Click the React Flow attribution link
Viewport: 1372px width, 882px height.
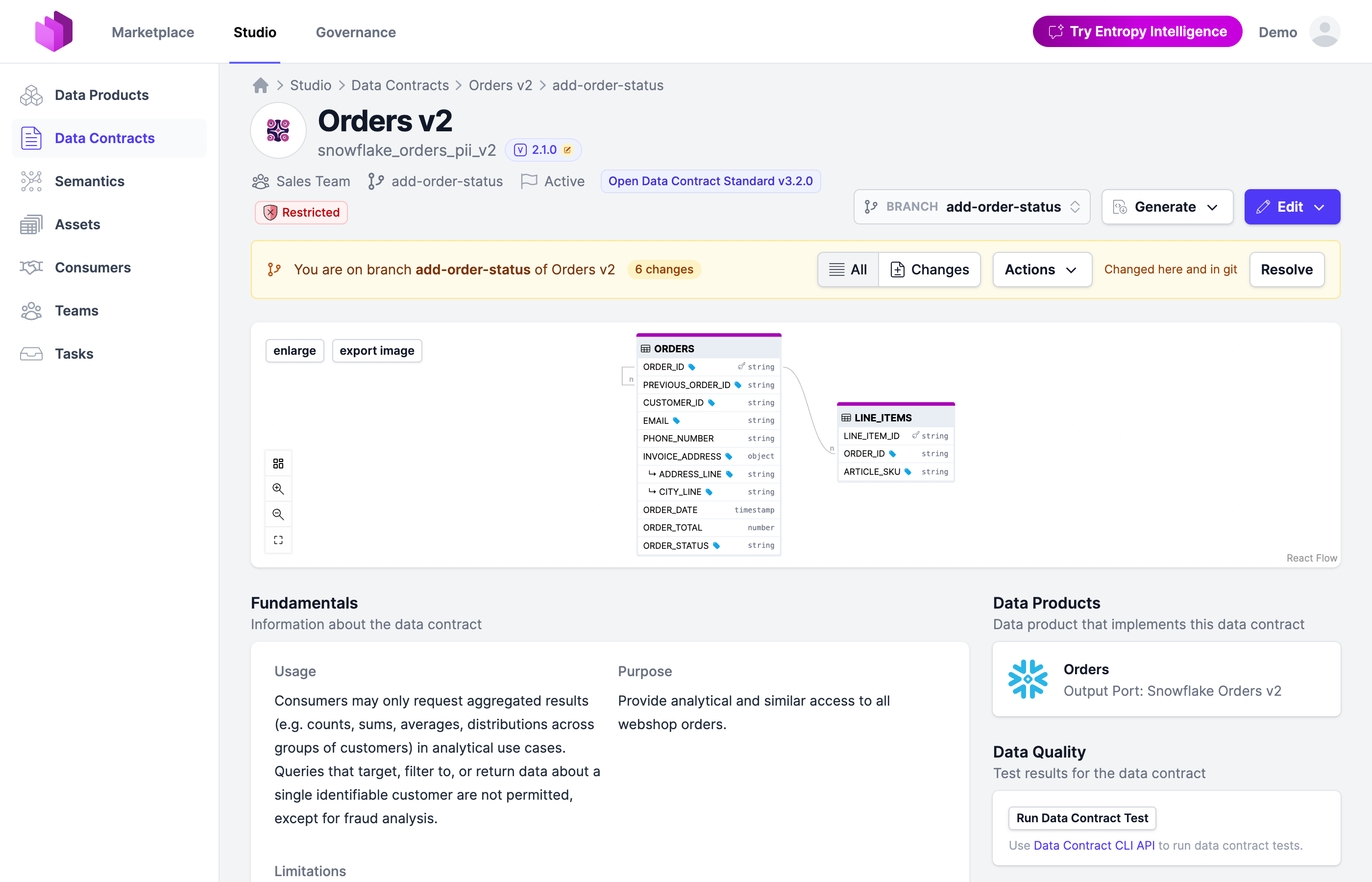1311,558
